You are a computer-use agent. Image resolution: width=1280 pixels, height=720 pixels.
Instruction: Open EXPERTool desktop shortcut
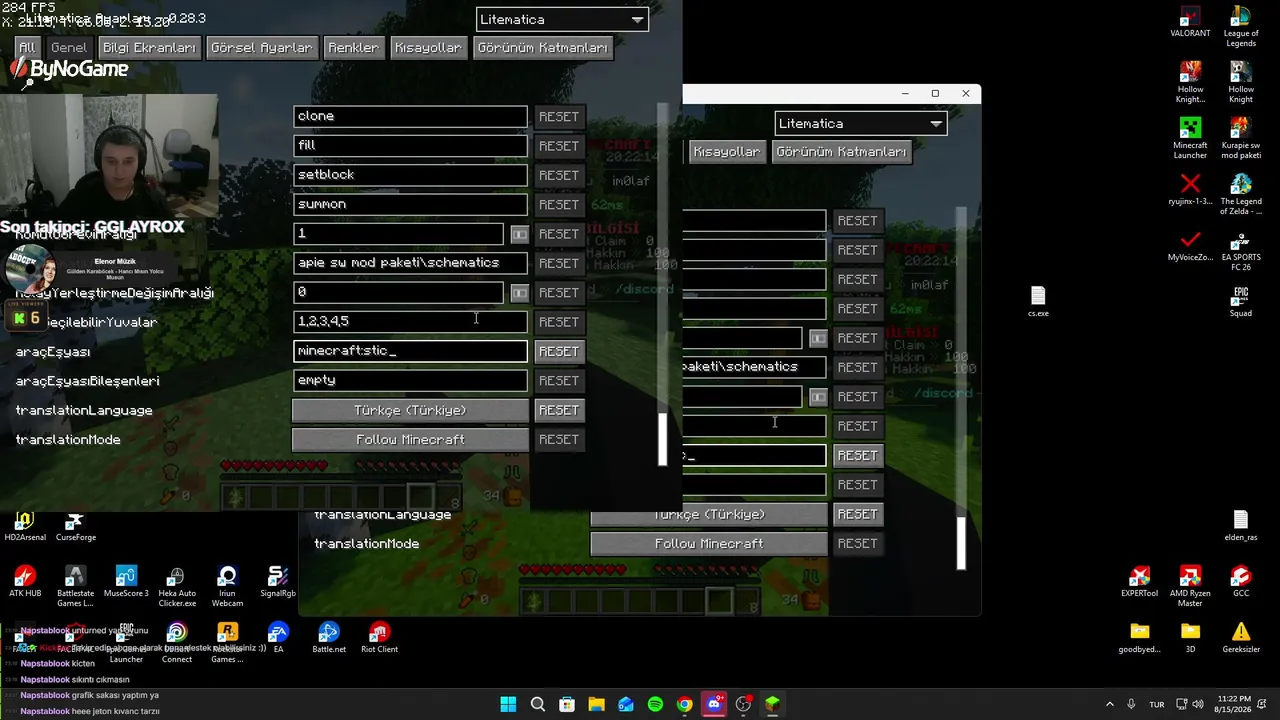(x=1139, y=582)
